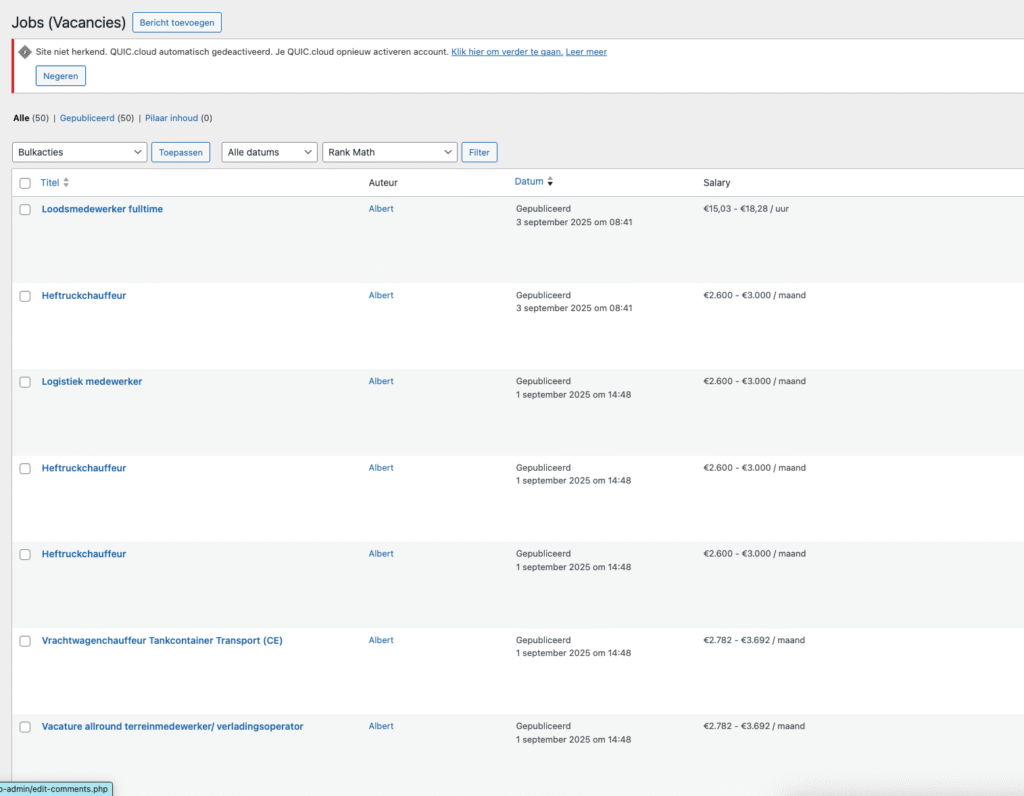This screenshot has width=1024, height=796.
Task: Open the Rank Math filter dropdown
Action: [x=390, y=152]
